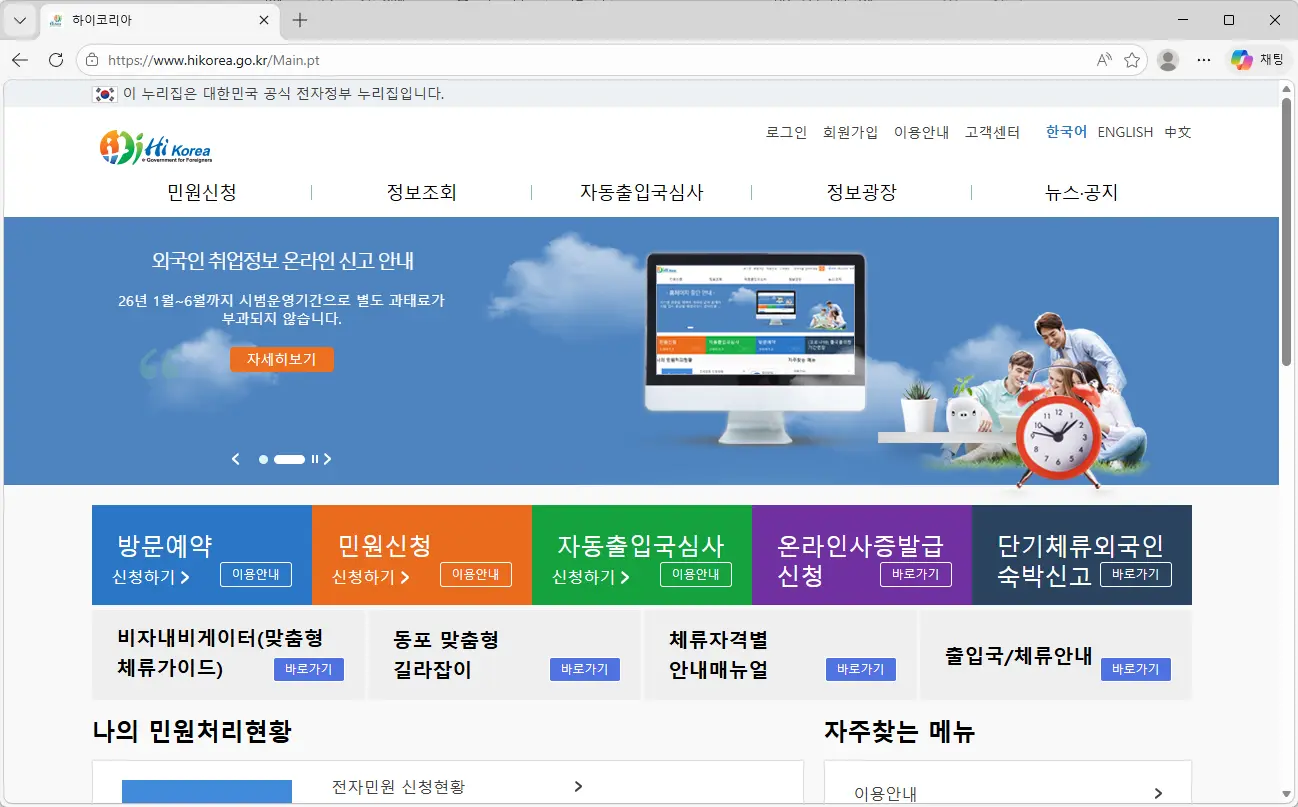This screenshot has width=1298, height=807.
Task: Select the 하이코리아 browser tab
Action: click(x=160, y=20)
